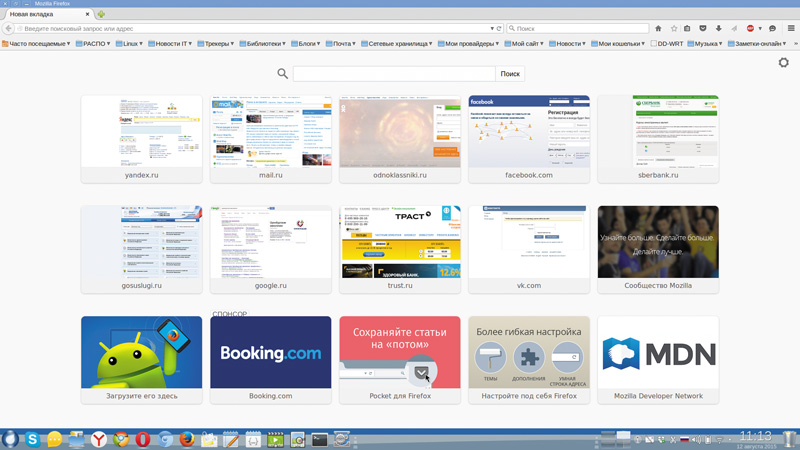Click the back arrow button
The image size is (800, 450).
(x=8, y=29)
